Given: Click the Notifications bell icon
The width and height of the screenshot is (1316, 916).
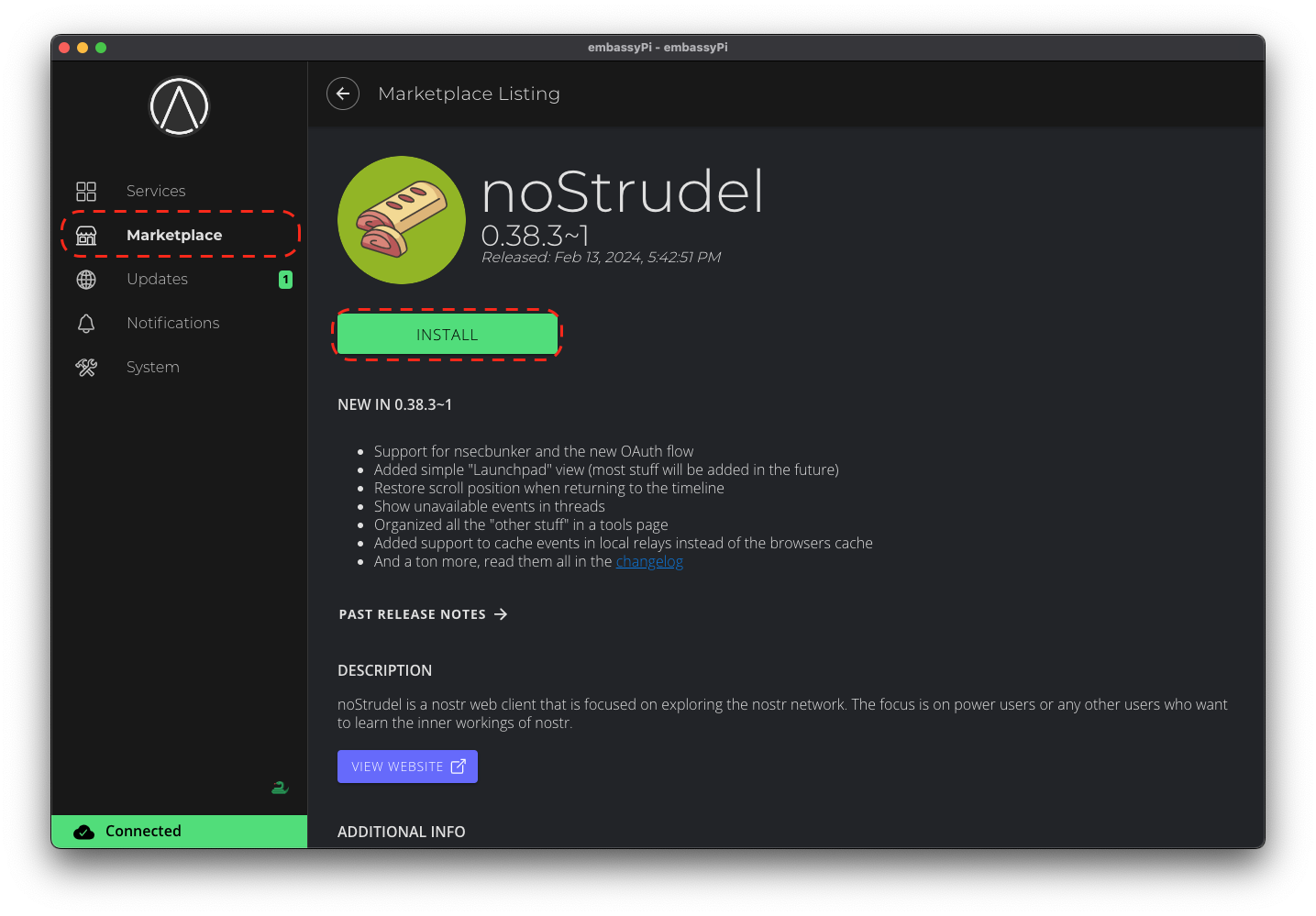Looking at the screenshot, I should pyautogui.click(x=85, y=323).
